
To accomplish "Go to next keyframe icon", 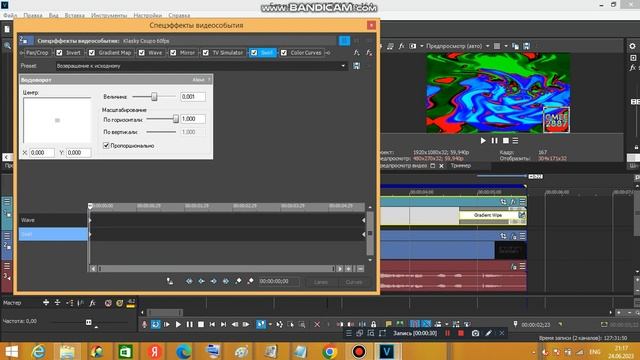I will coord(213,281).
